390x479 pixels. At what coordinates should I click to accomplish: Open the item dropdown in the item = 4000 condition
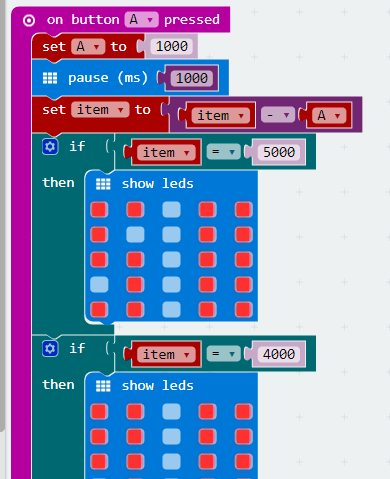pyautogui.click(x=166, y=355)
